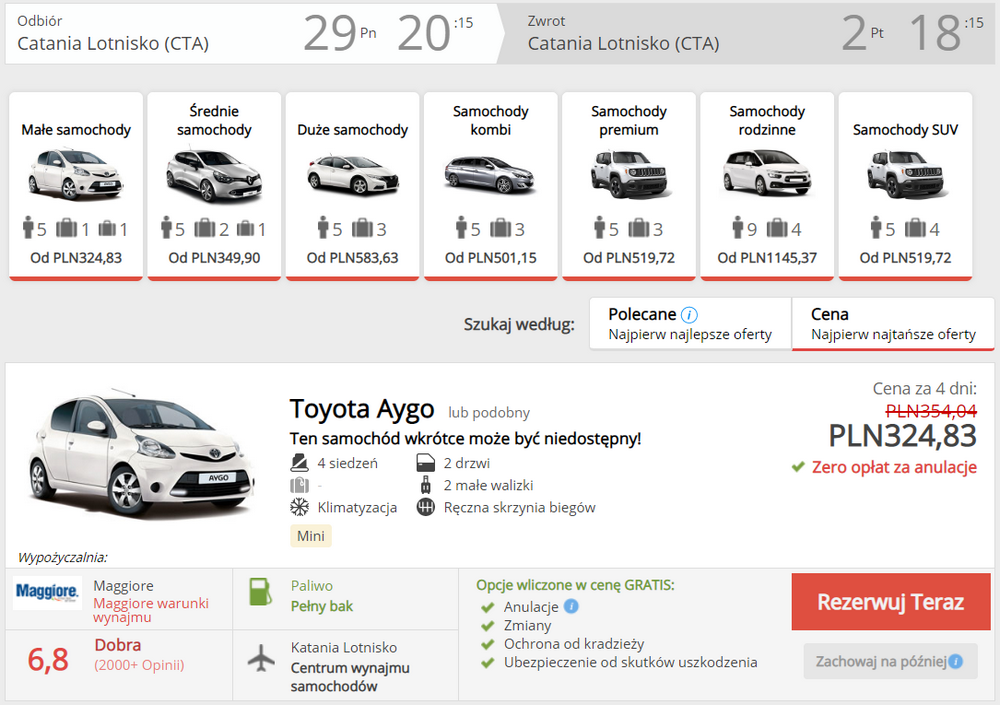This screenshot has width=1000, height=705.
Task: Click the return time 18:15
Action: [x=947, y=33]
